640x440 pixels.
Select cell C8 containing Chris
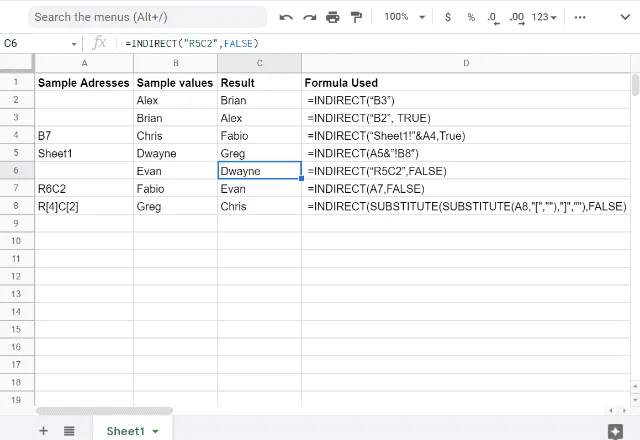(260, 206)
